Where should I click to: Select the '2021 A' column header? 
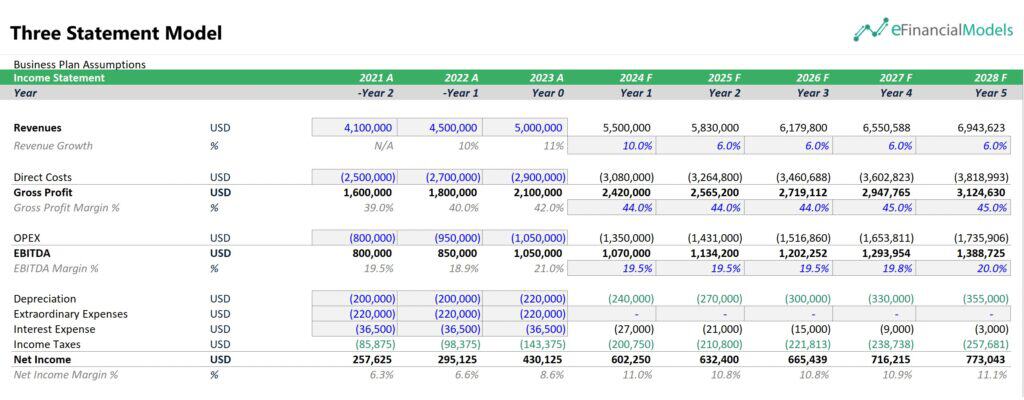[376, 78]
